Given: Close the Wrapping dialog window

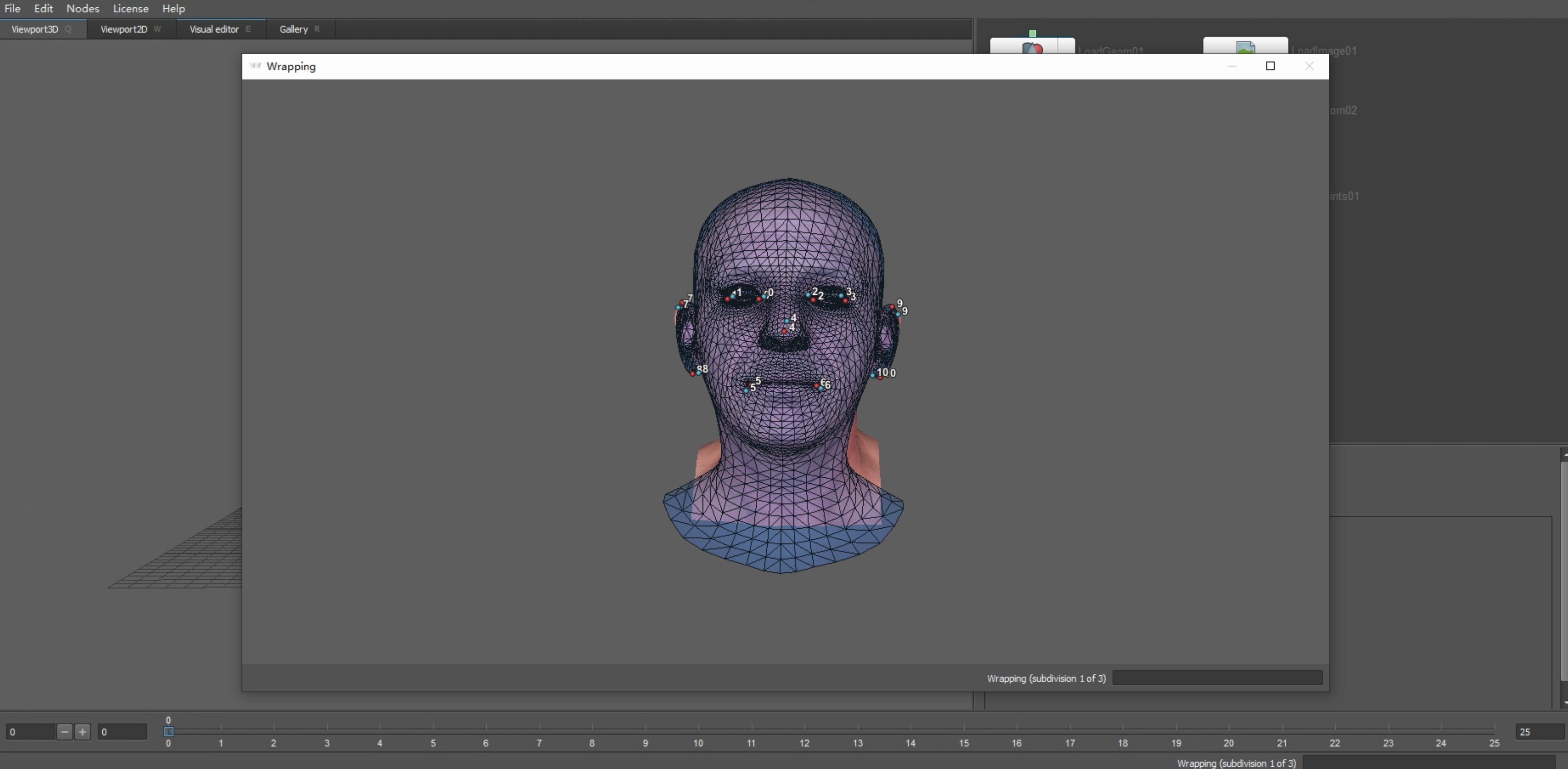Looking at the screenshot, I should (1309, 66).
